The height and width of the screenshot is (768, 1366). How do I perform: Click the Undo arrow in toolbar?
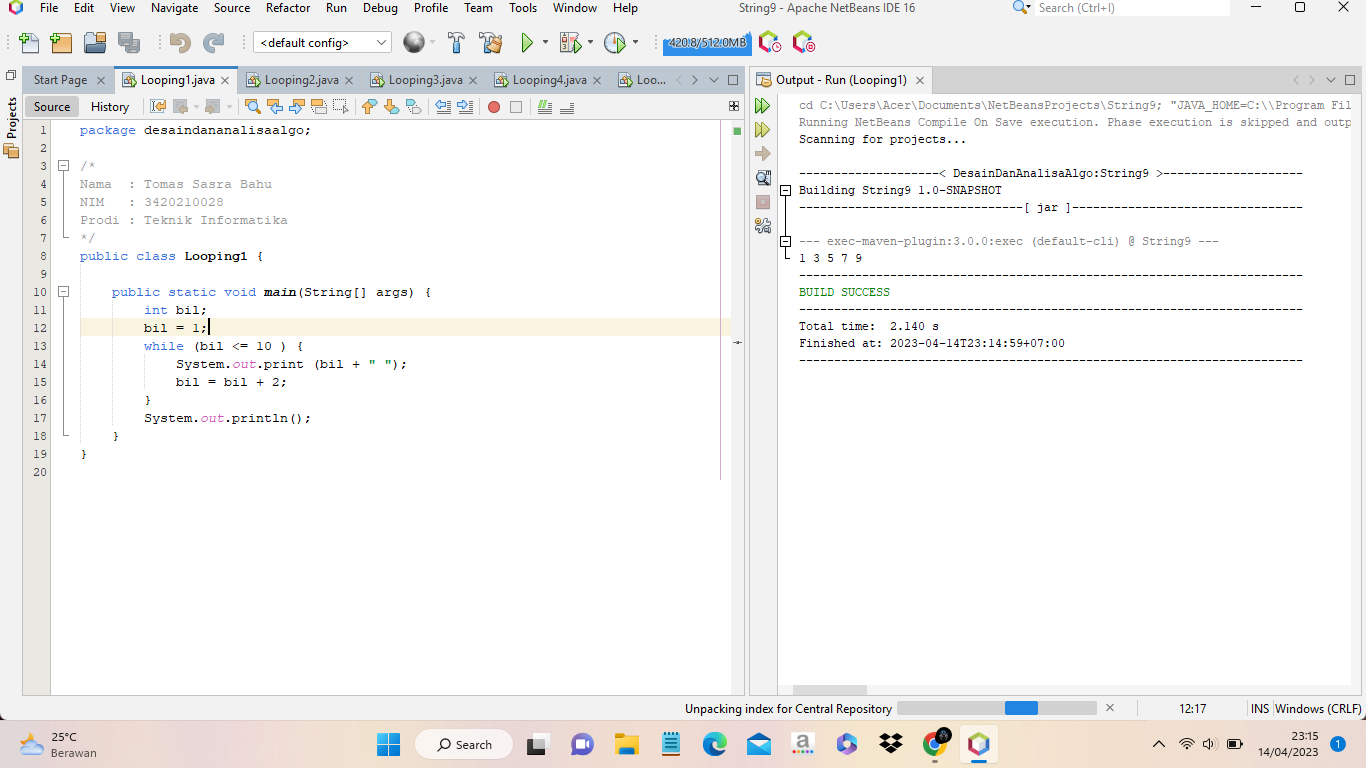[x=180, y=43]
